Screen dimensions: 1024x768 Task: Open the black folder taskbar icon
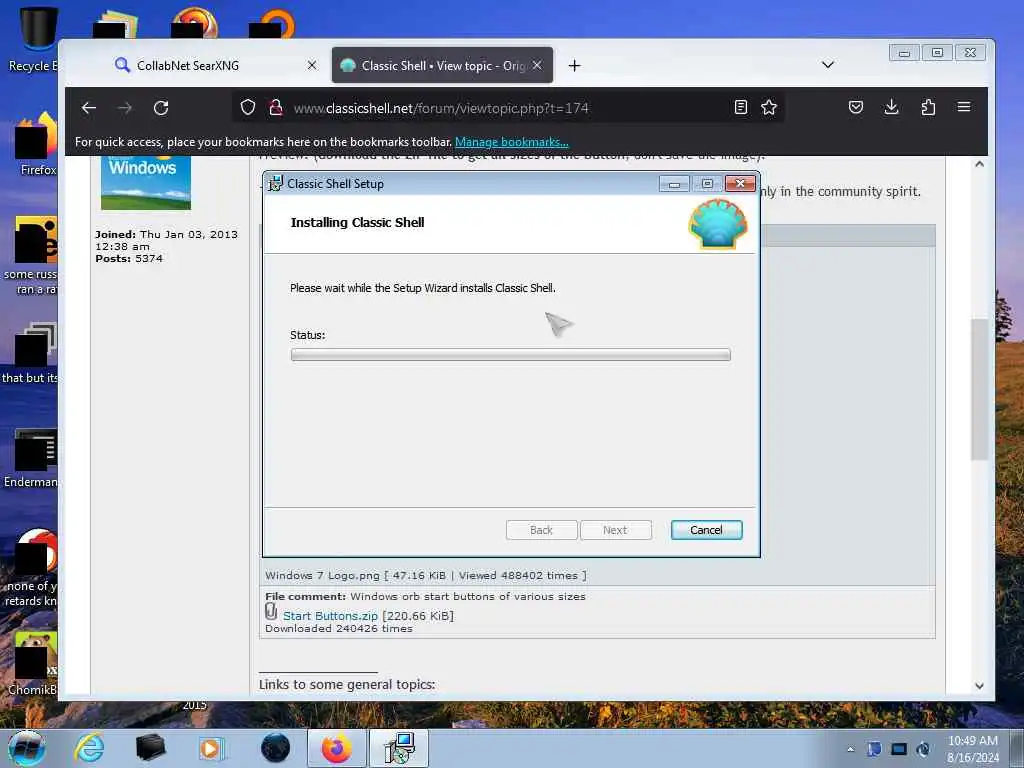(x=151, y=748)
